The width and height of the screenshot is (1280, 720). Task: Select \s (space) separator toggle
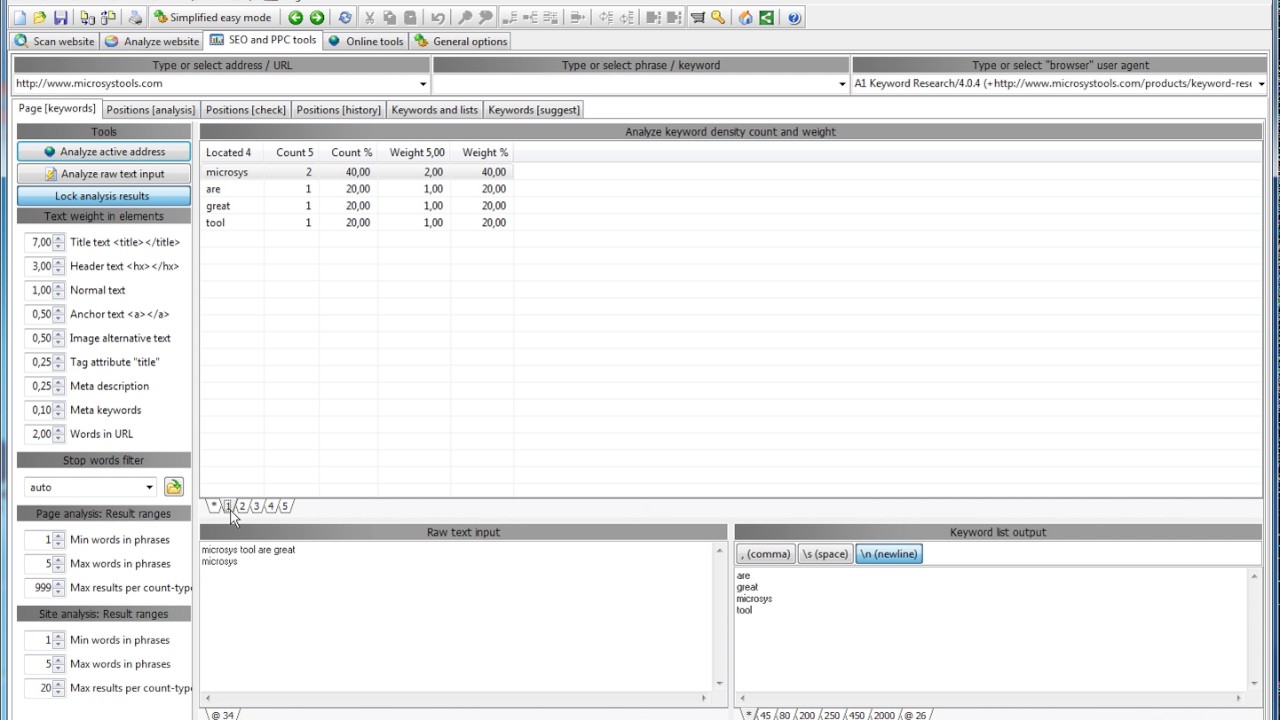click(x=825, y=554)
